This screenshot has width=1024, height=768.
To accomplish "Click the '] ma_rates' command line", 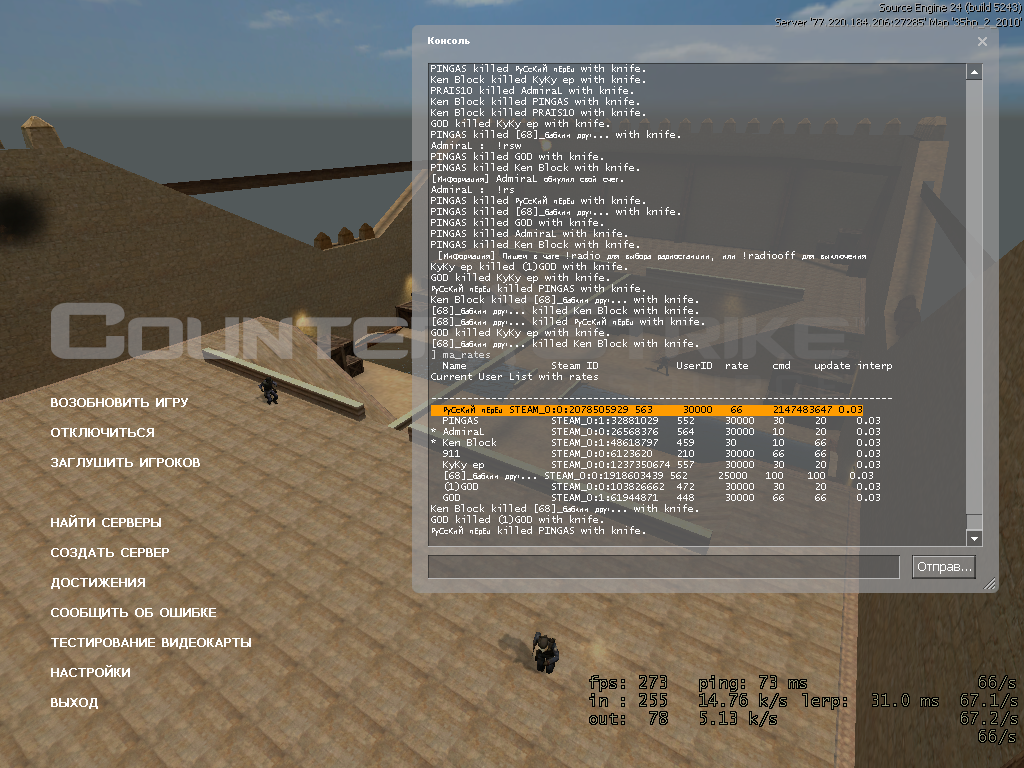I will [460, 355].
